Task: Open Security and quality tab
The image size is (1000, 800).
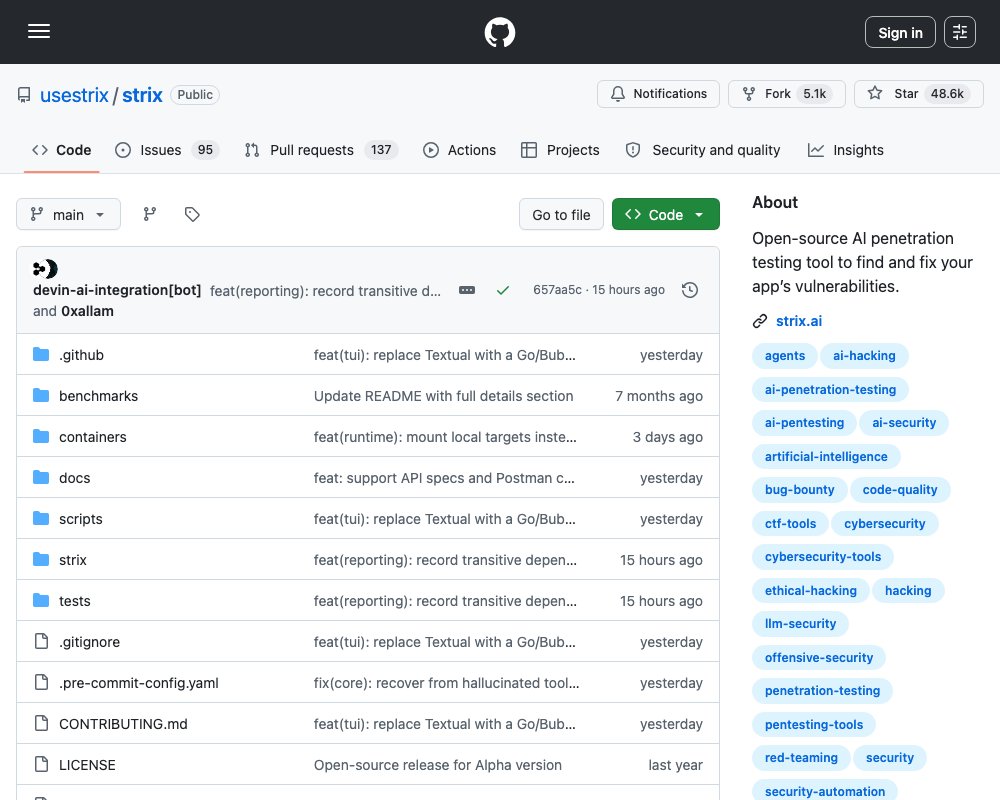Action: pos(703,150)
